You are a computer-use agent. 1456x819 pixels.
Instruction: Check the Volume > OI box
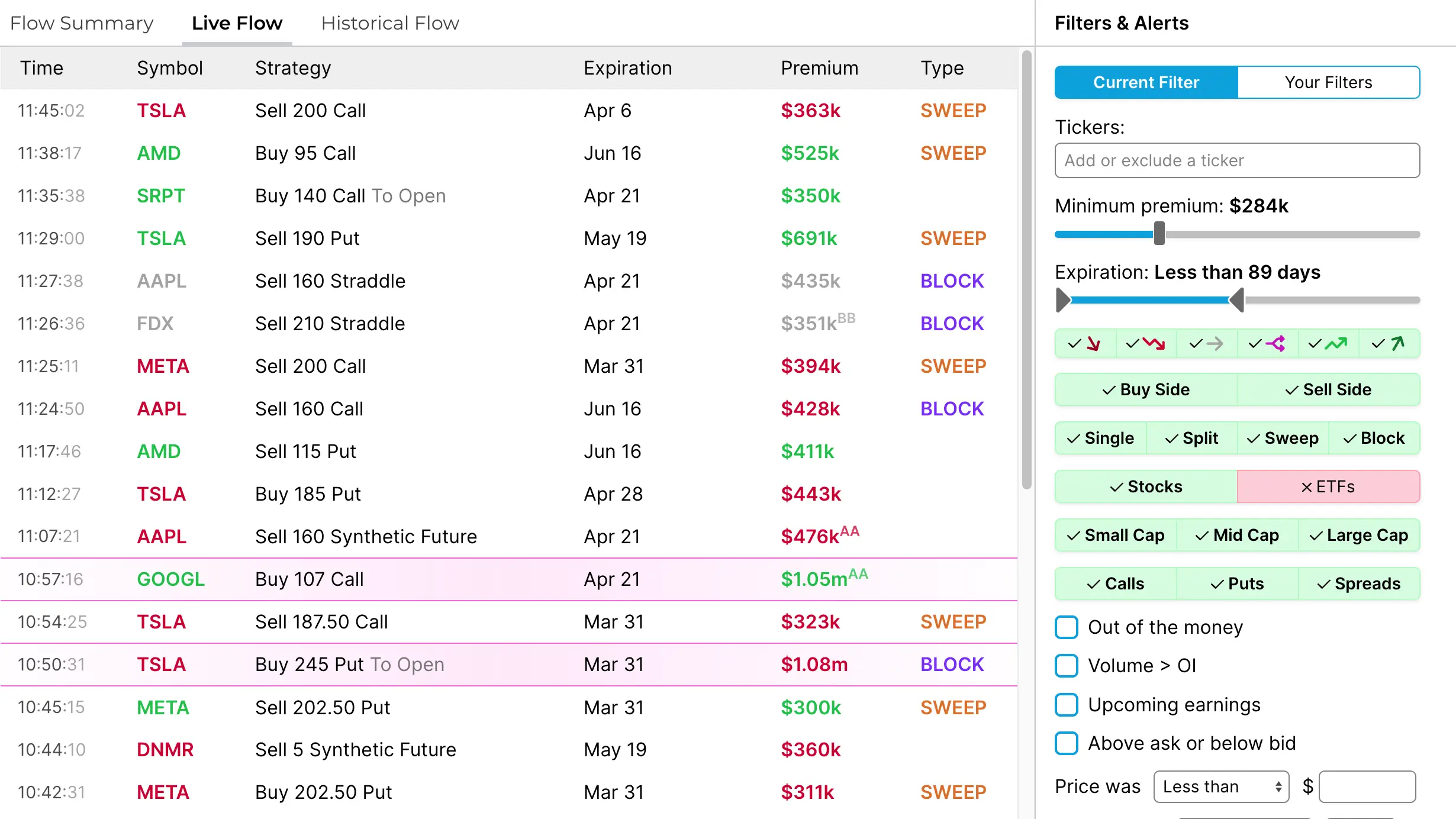click(1067, 666)
